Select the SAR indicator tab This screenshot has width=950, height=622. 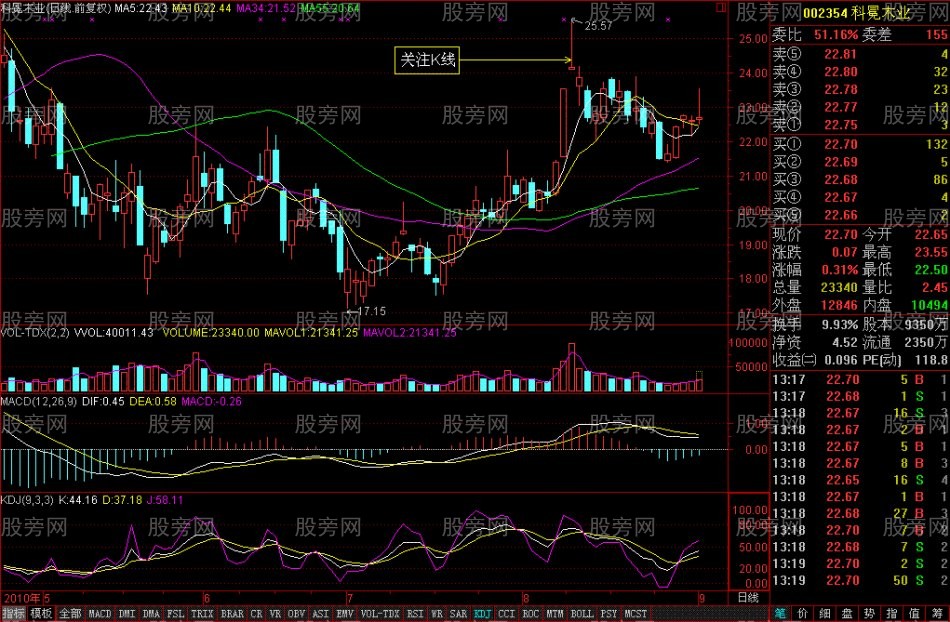click(x=458, y=614)
